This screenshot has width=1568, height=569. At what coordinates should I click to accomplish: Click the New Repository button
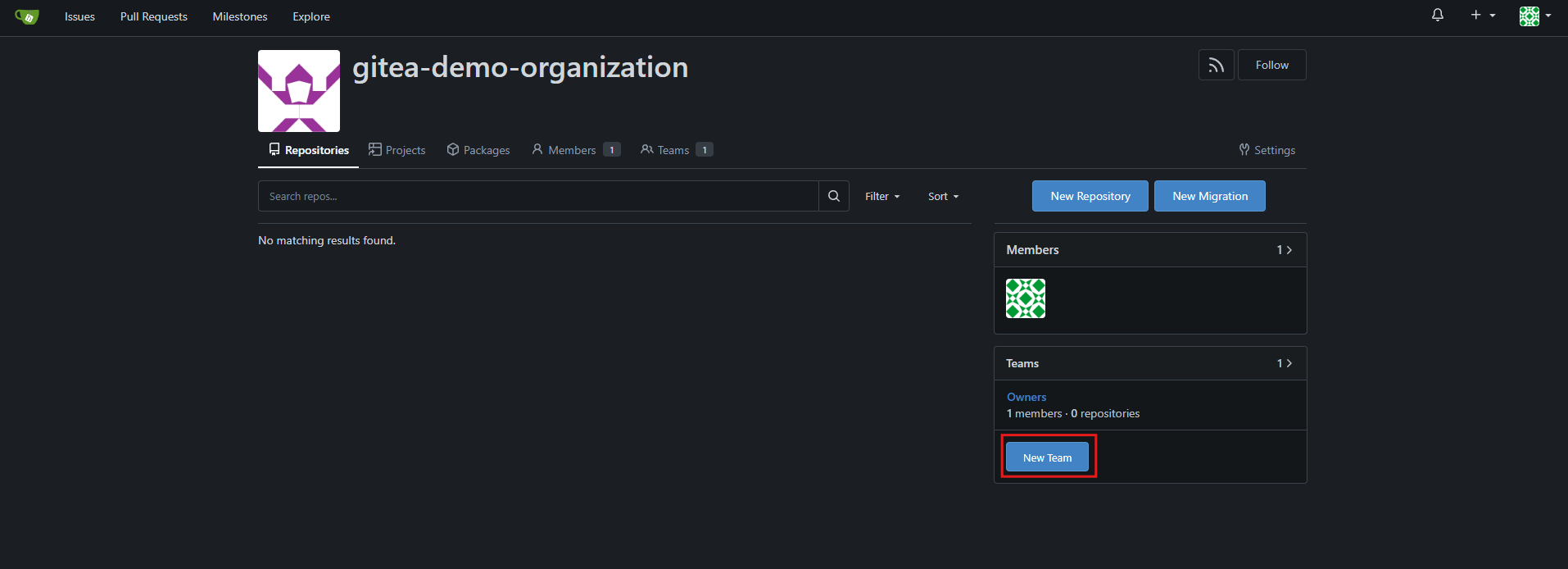[x=1090, y=196]
